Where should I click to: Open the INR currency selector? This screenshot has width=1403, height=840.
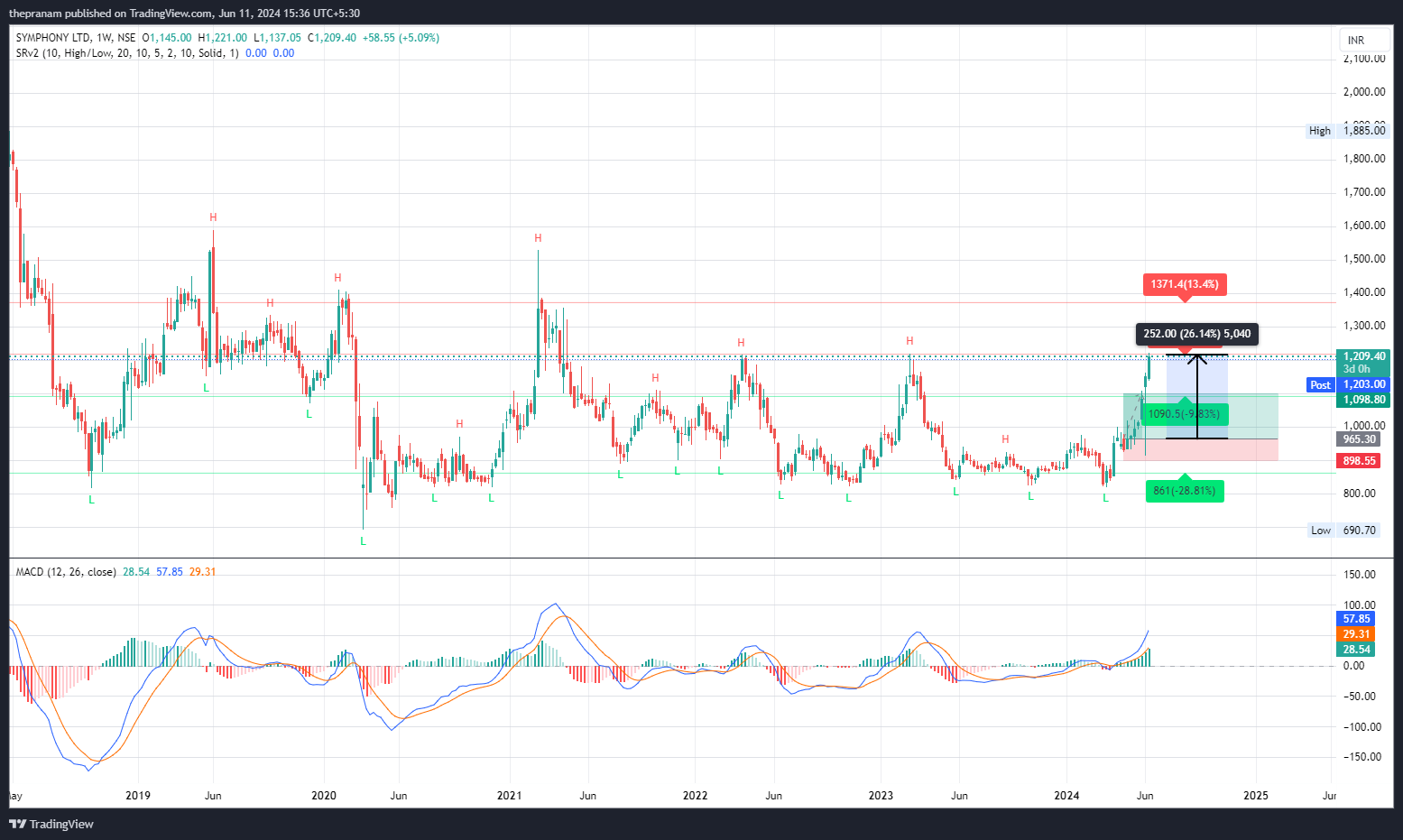1363,41
